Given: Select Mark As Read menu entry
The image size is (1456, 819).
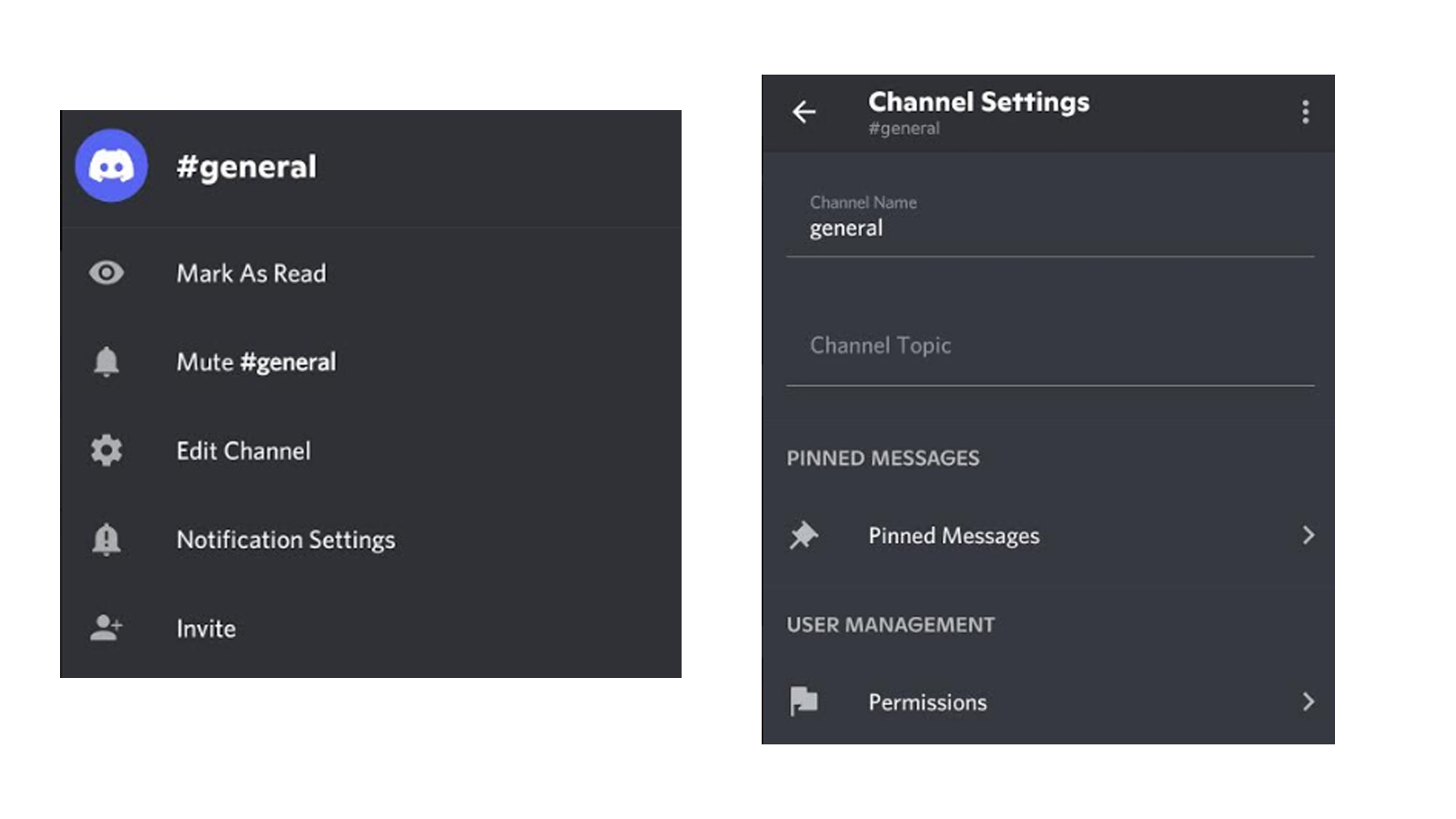Looking at the screenshot, I should coord(371,273).
